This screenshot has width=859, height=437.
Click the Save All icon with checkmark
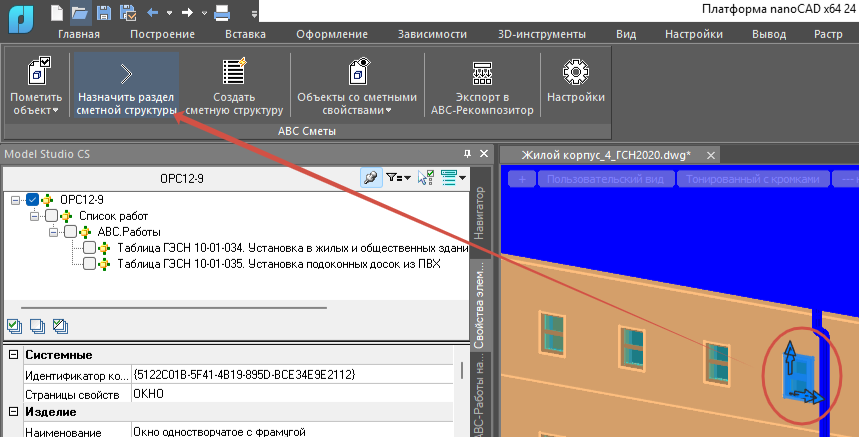point(128,12)
